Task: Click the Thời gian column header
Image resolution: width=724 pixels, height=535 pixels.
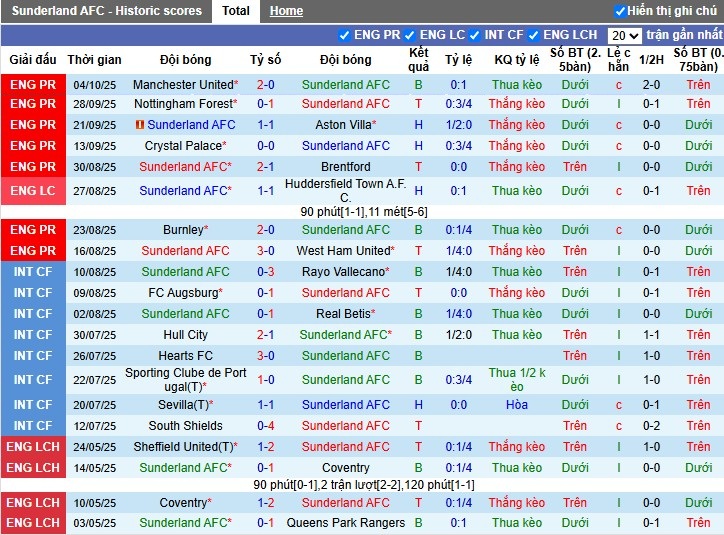Action: (95, 60)
